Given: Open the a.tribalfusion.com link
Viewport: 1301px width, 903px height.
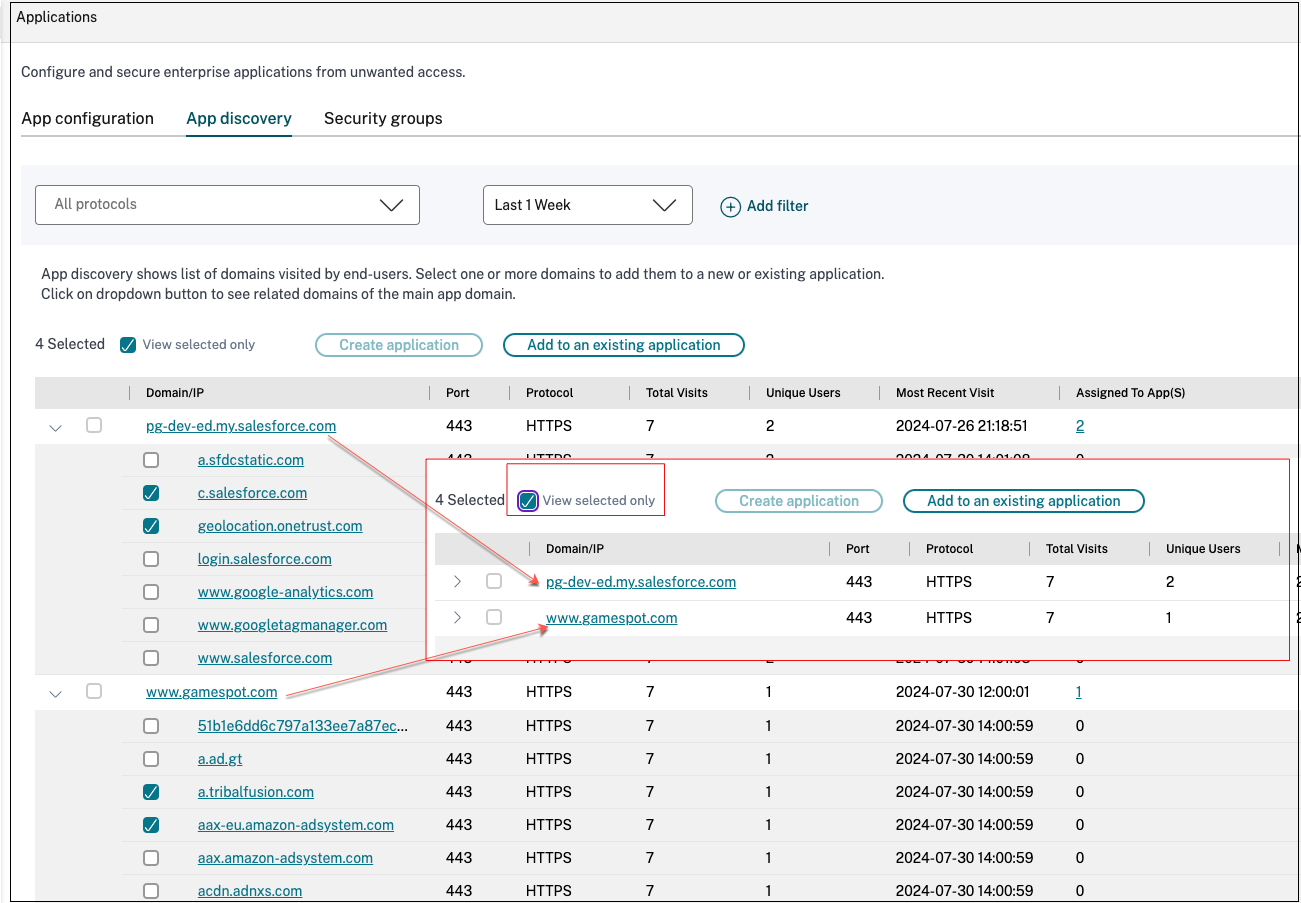Looking at the screenshot, I should click(x=256, y=792).
